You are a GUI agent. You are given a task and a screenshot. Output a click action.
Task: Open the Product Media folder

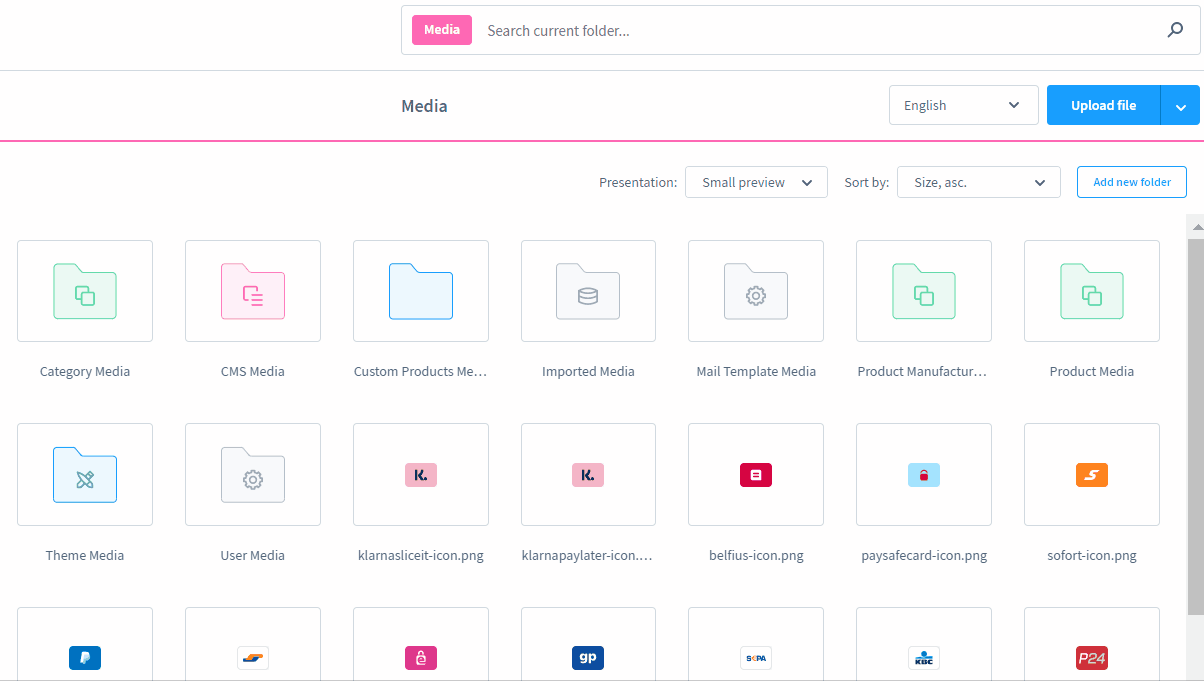1092,291
